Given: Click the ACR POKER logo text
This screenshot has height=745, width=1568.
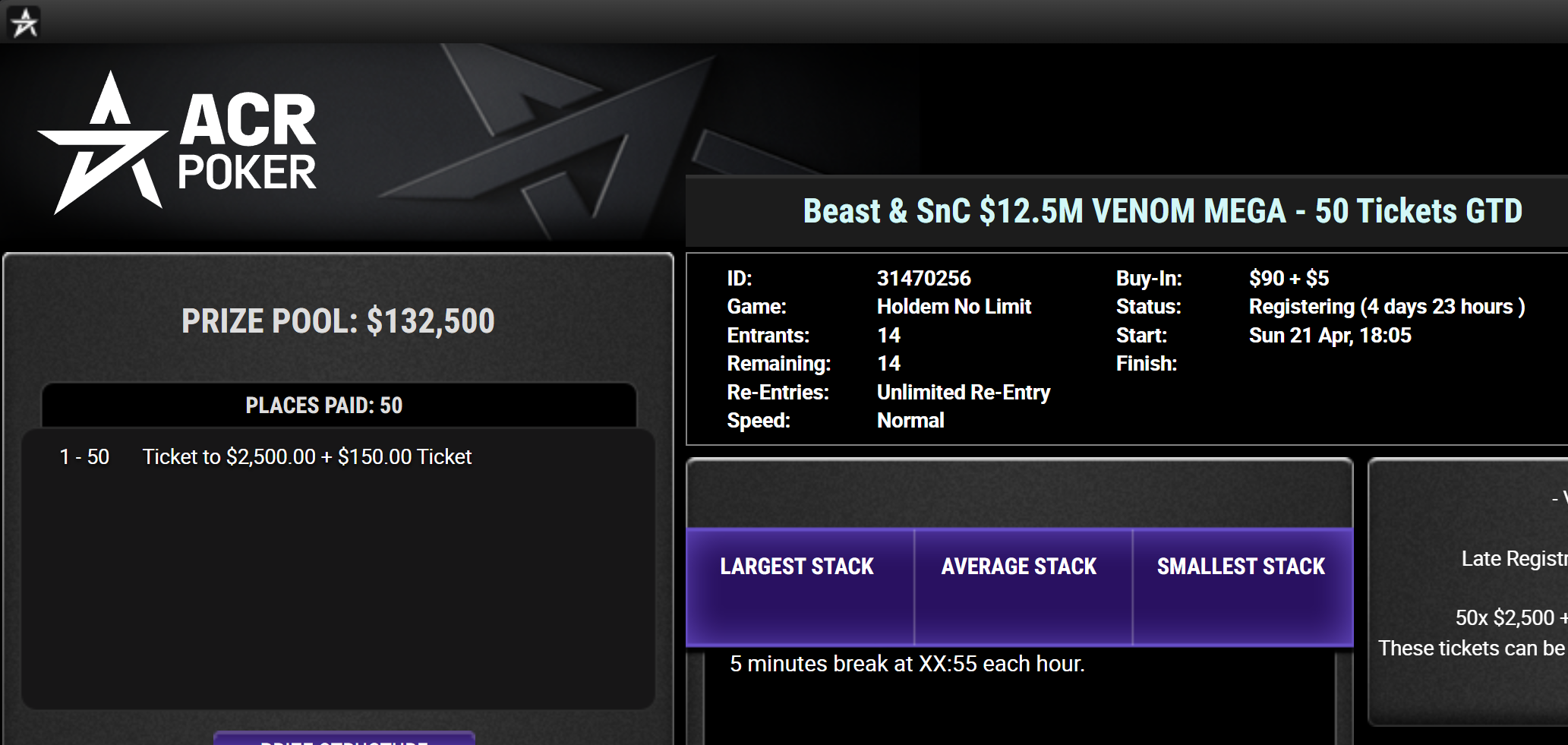Looking at the screenshot, I should click(x=247, y=144).
